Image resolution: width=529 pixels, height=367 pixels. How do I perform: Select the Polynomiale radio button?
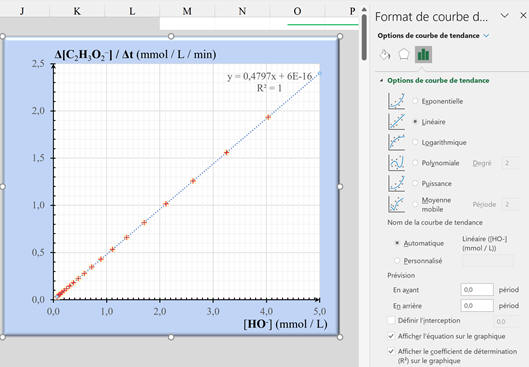click(415, 163)
